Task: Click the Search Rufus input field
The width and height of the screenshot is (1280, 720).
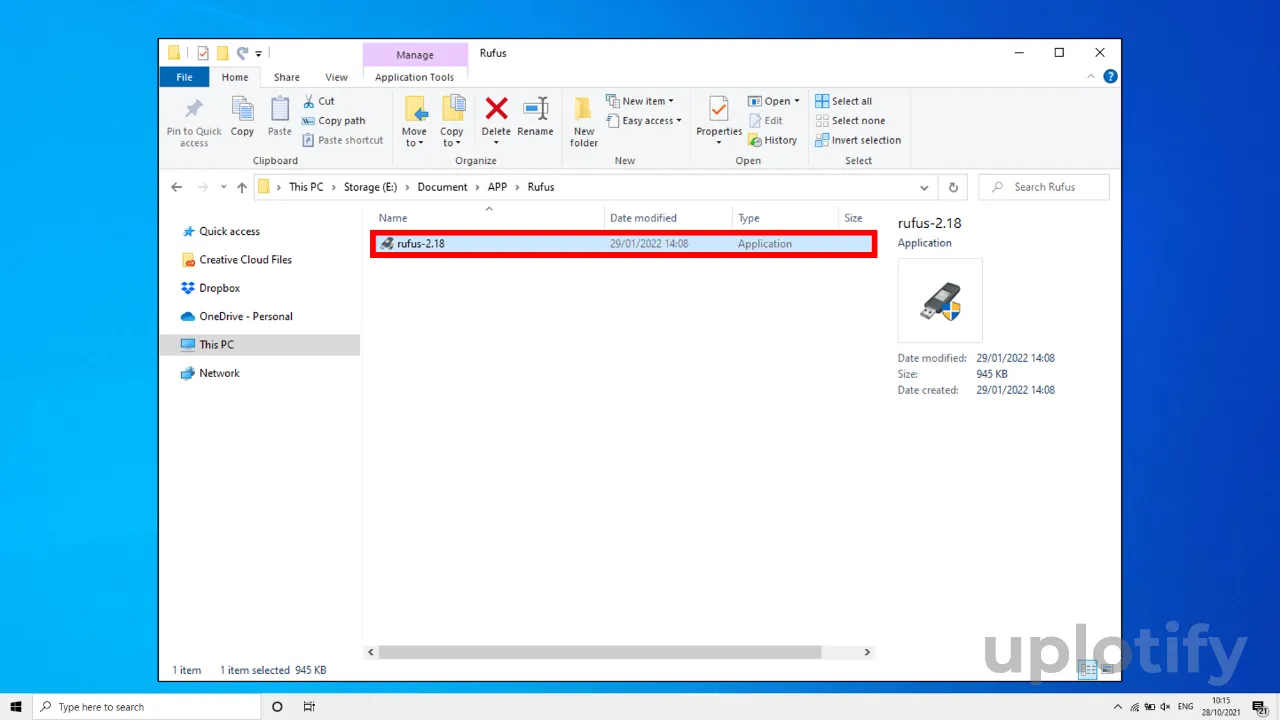Action: pyautogui.click(x=1044, y=187)
